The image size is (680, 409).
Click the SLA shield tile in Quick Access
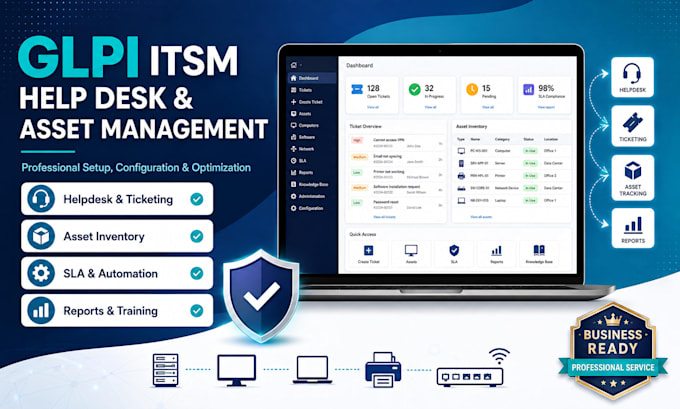(454, 254)
